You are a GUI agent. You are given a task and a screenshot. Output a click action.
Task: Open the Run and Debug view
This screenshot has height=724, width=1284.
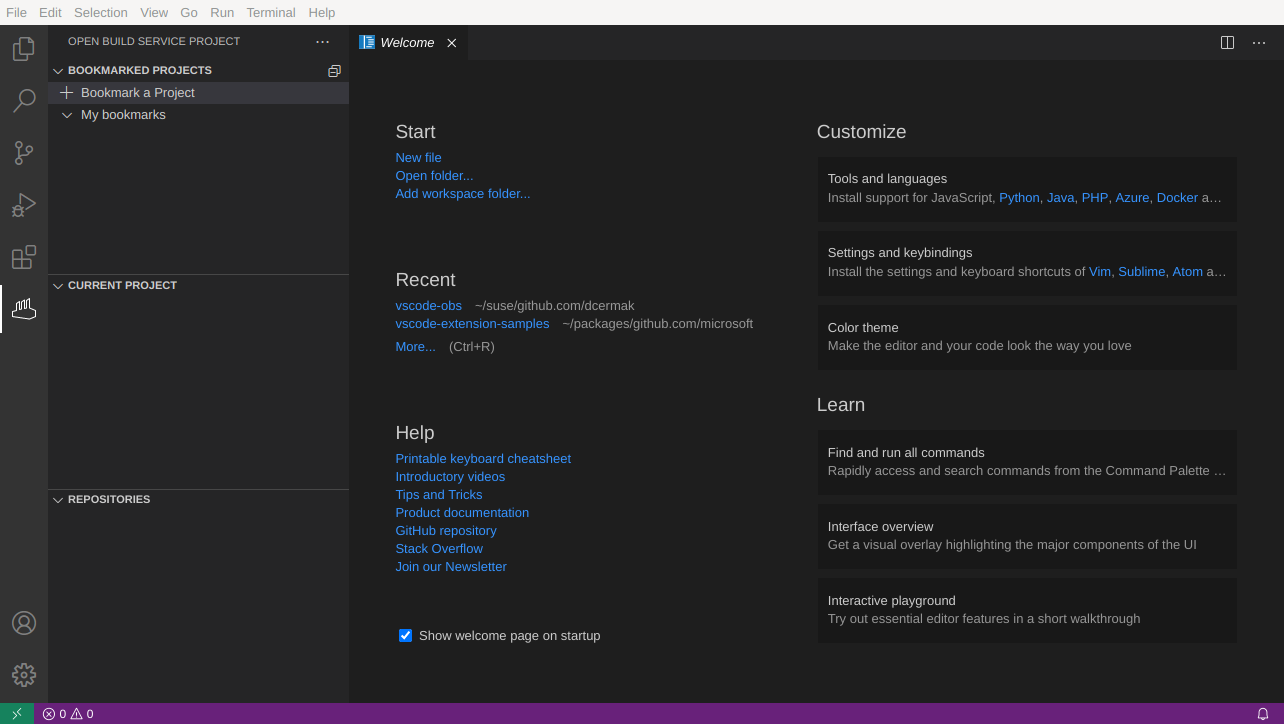24,205
